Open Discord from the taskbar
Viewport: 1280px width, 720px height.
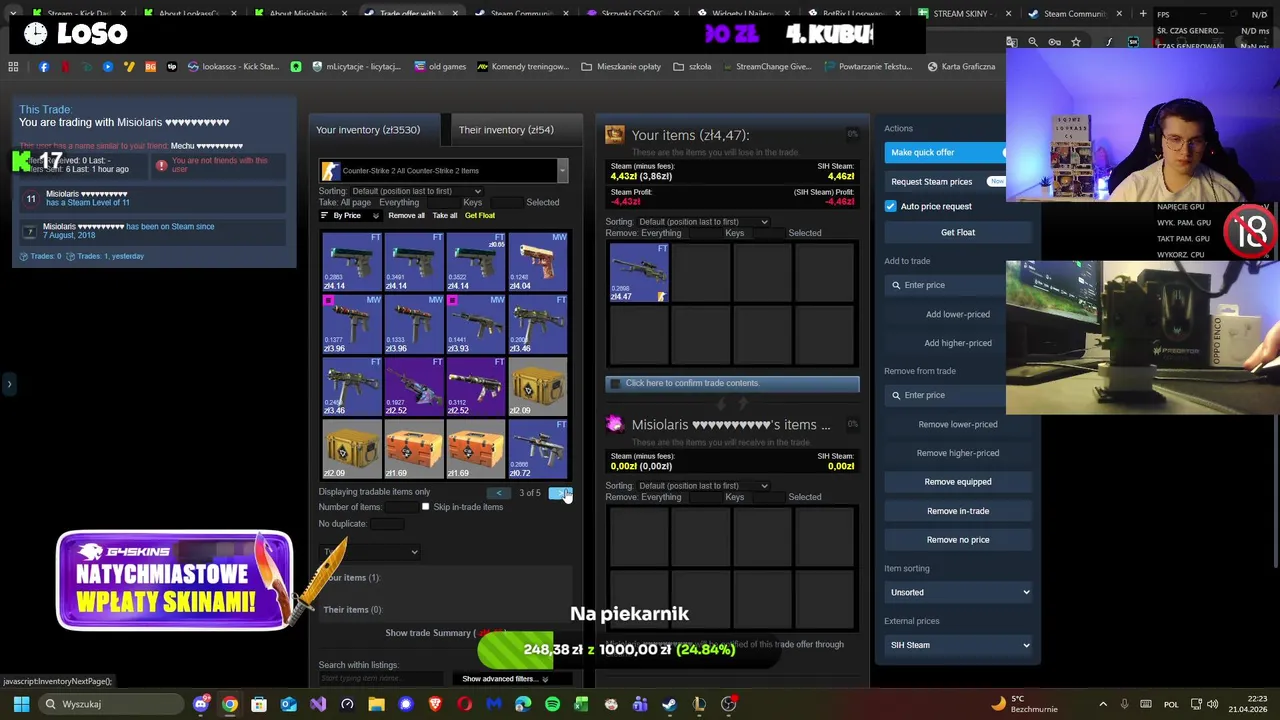tap(201, 704)
